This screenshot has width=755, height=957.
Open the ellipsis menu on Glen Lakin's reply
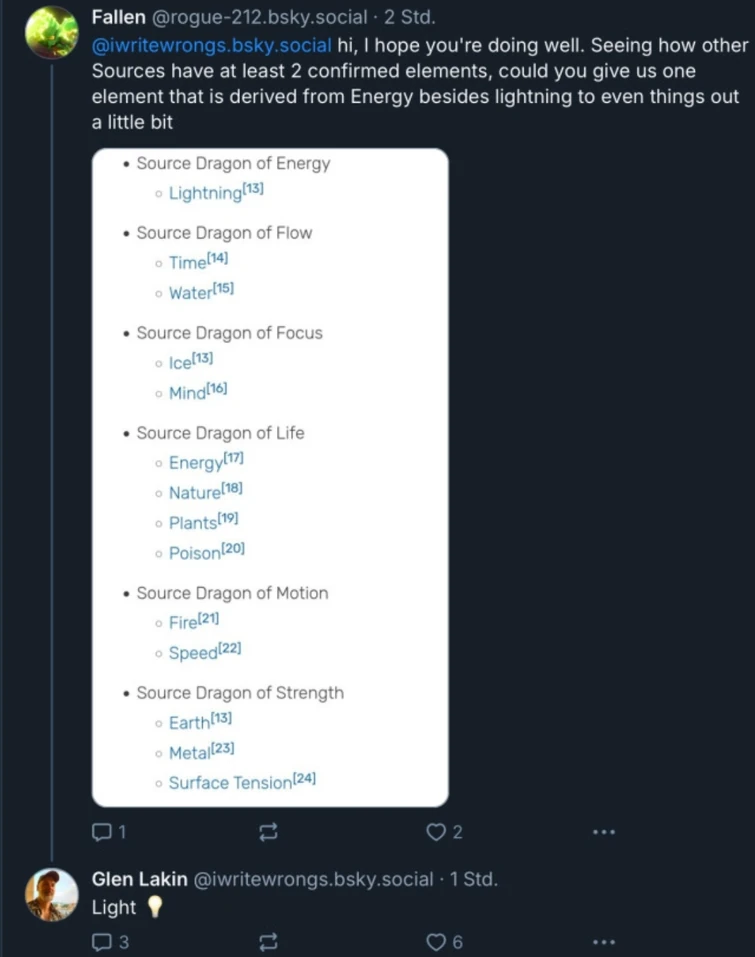603,941
